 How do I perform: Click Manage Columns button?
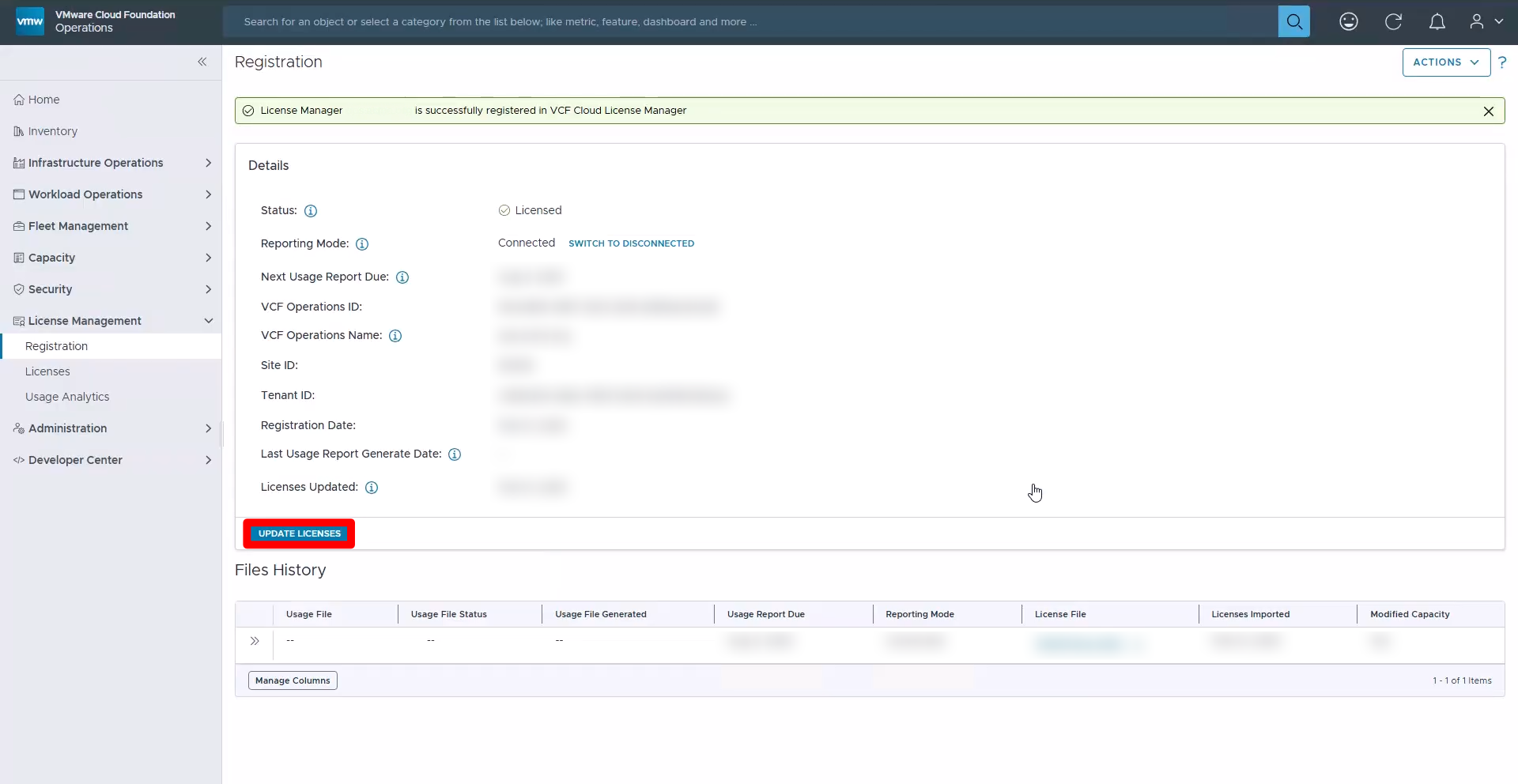coord(293,680)
